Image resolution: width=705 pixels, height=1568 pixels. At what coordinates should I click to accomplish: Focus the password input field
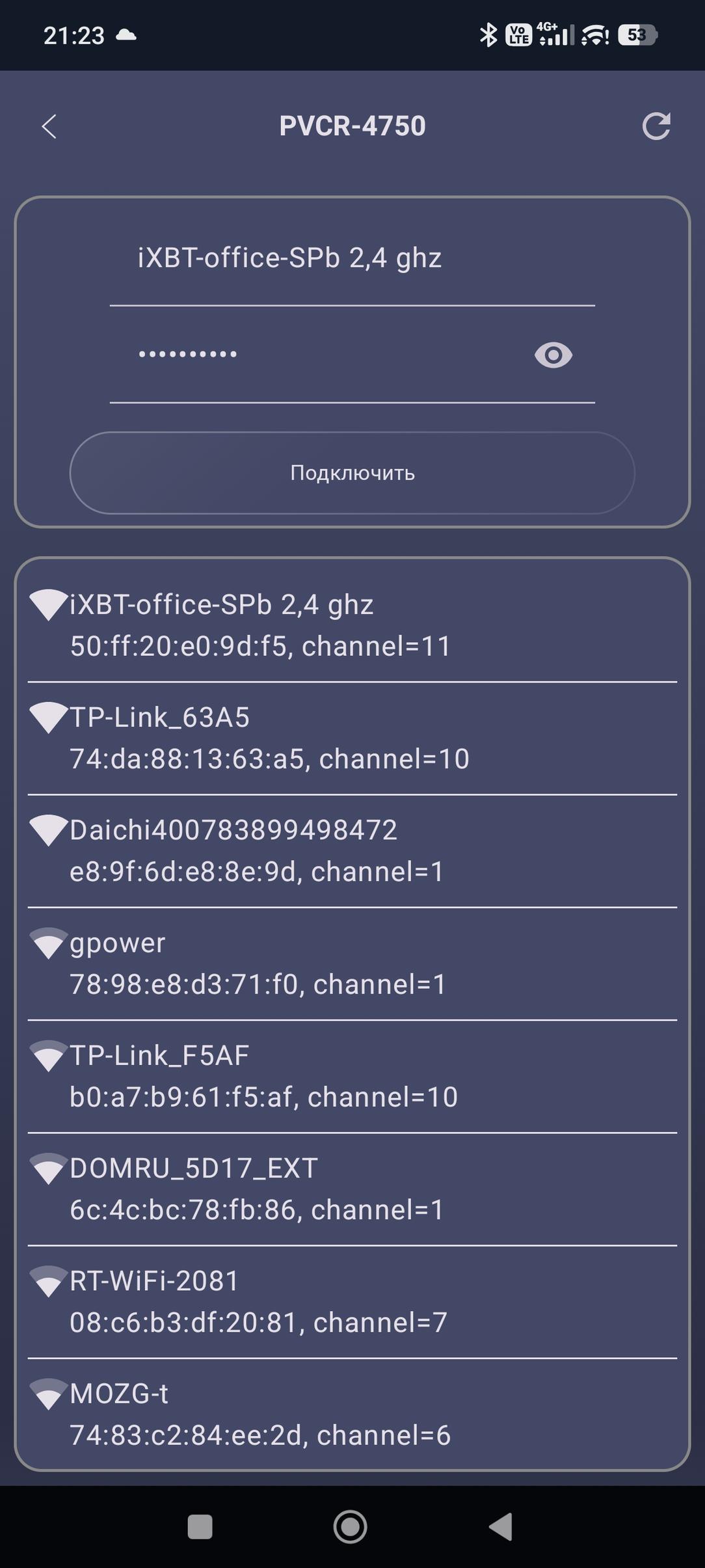(319, 355)
